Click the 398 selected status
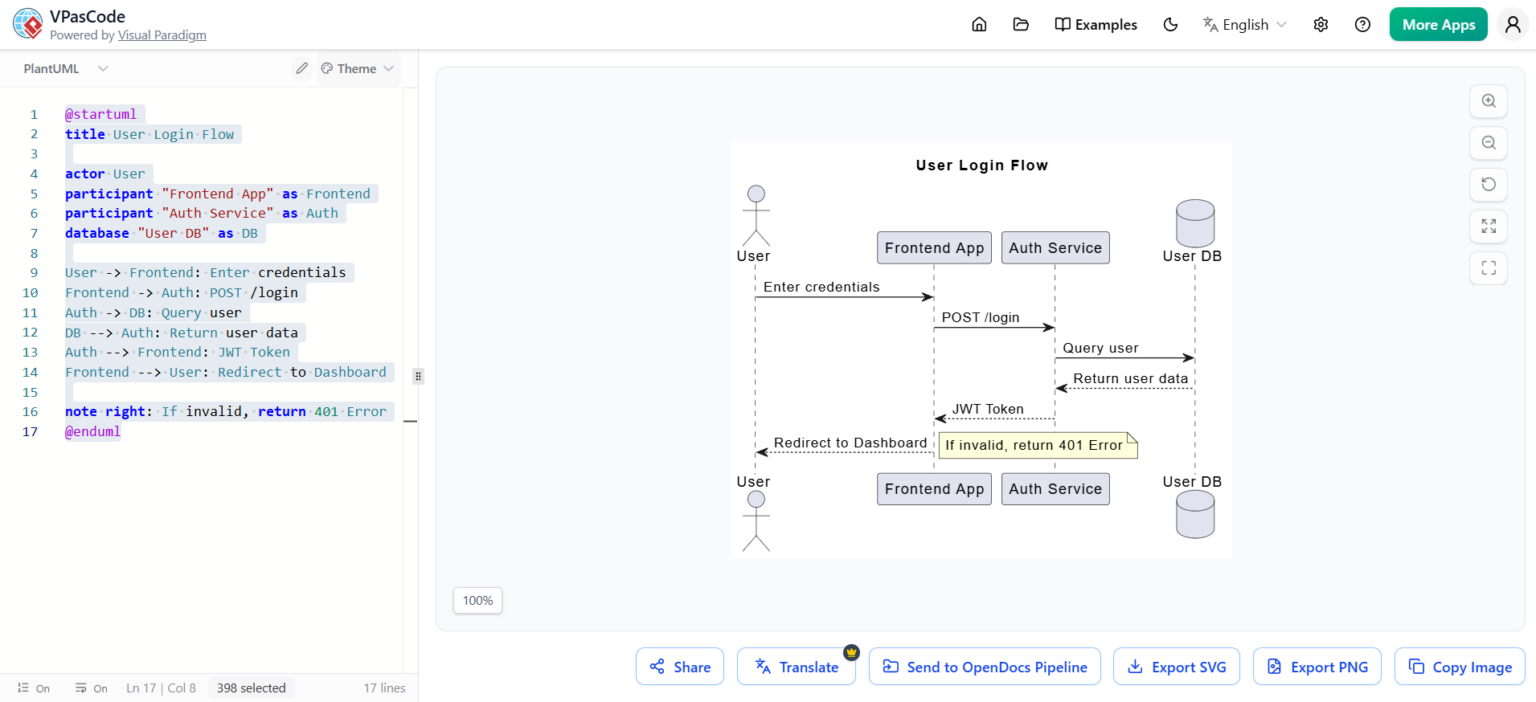The image size is (1536, 702). click(251, 688)
